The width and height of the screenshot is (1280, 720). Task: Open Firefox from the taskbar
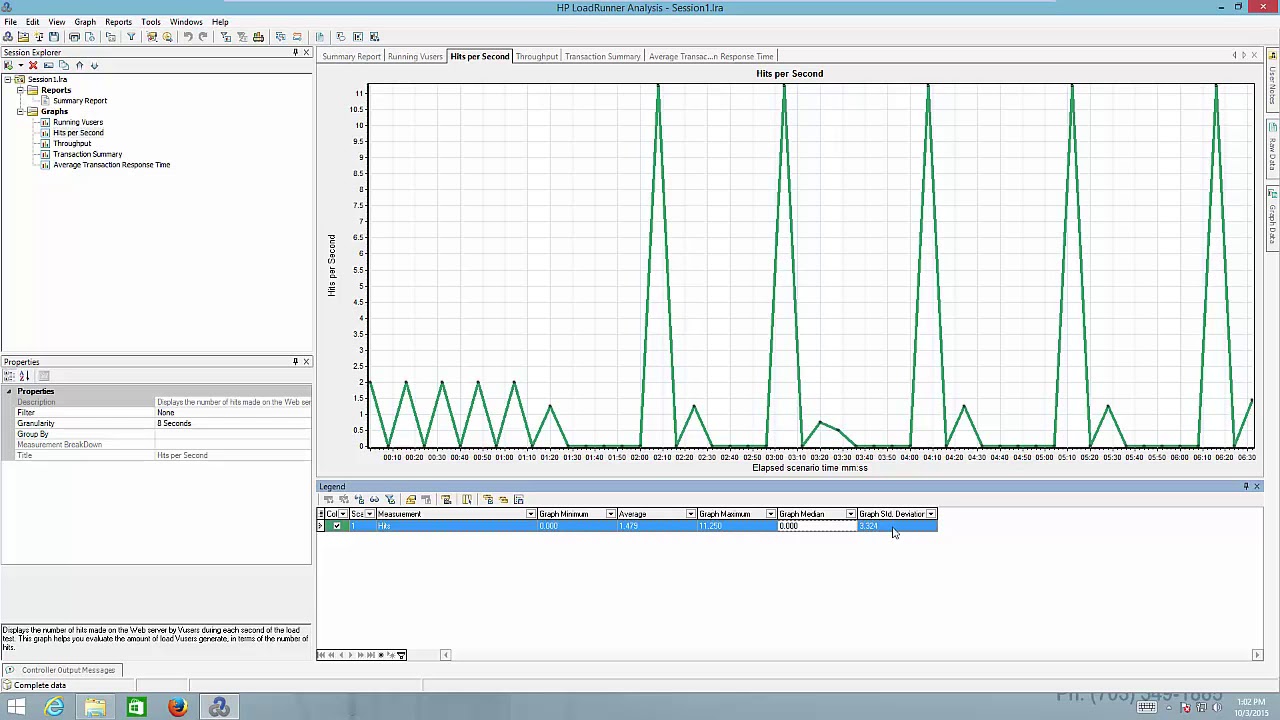pyautogui.click(x=177, y=707)
